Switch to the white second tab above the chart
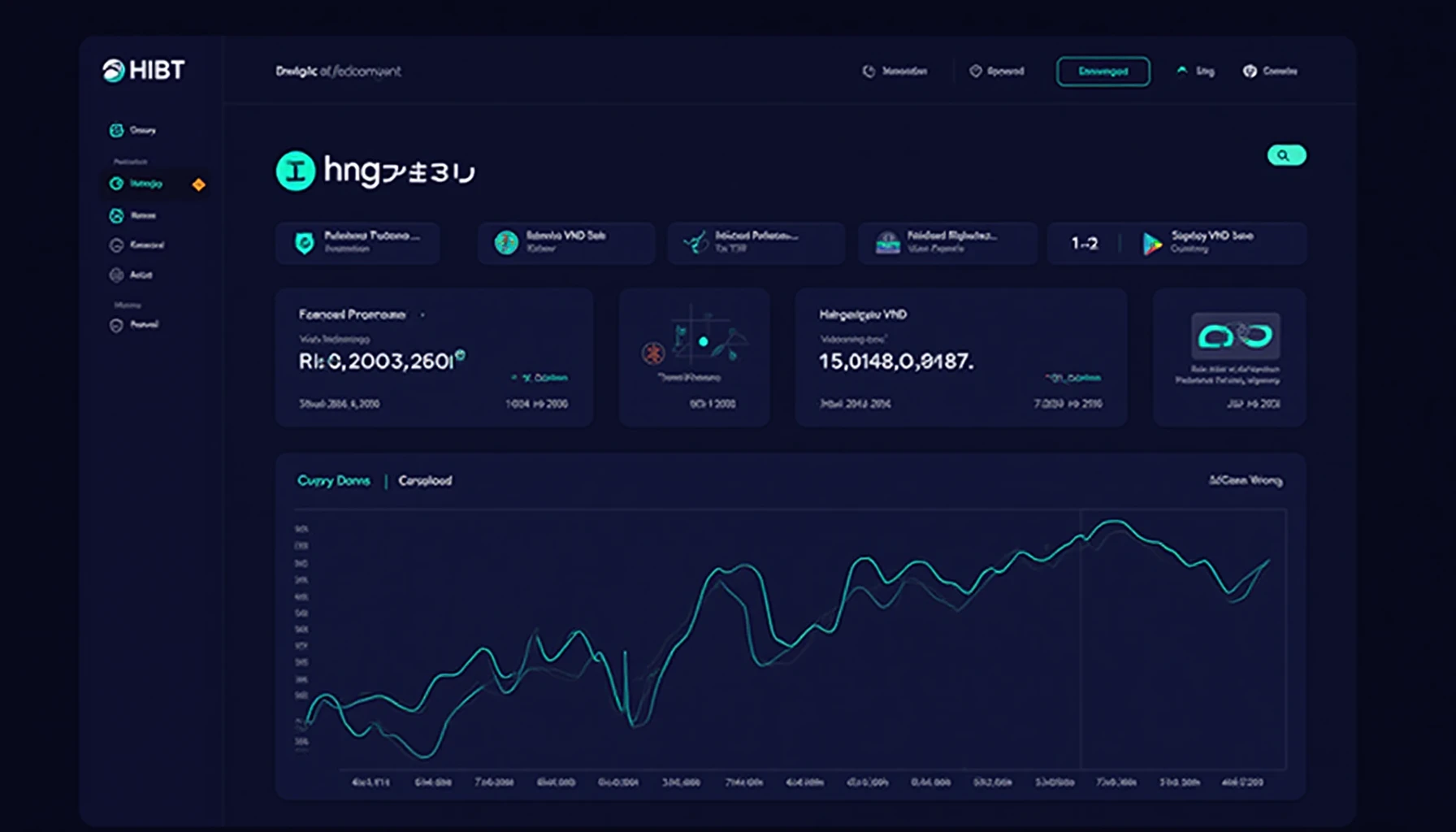1456x832 pixels. [425, 481]
